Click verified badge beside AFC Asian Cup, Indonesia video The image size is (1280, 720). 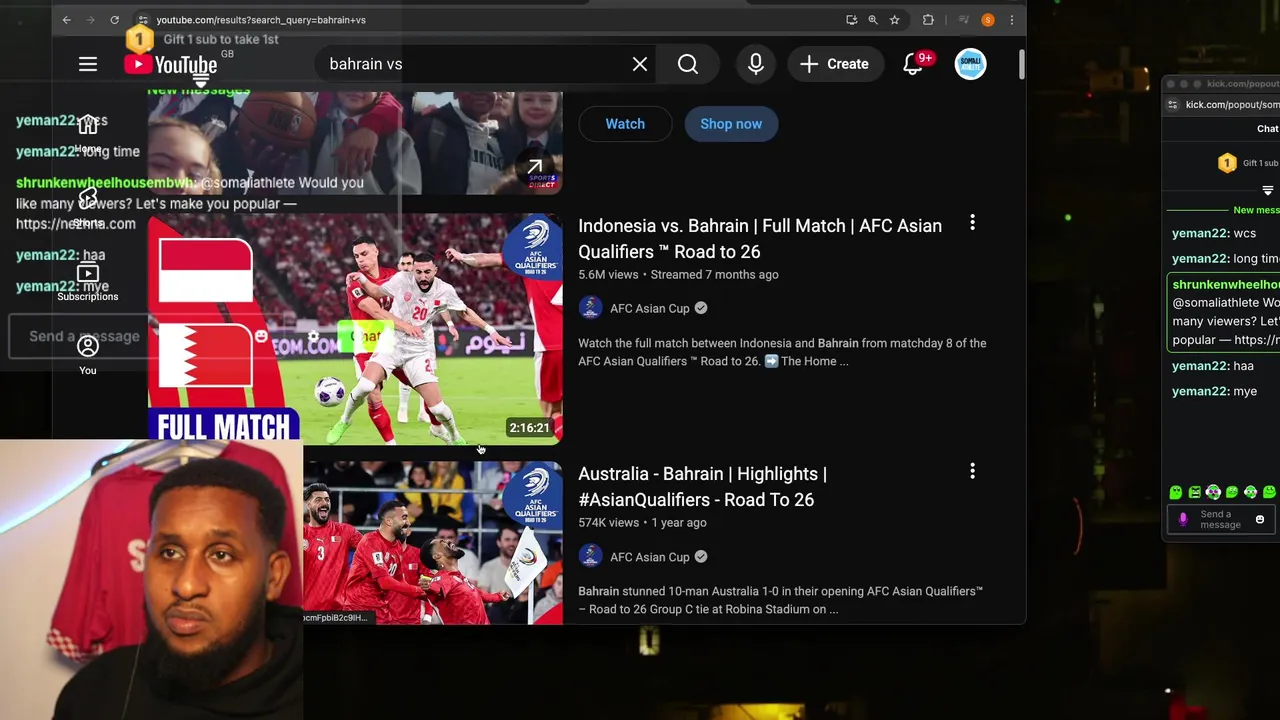point(701,308)
